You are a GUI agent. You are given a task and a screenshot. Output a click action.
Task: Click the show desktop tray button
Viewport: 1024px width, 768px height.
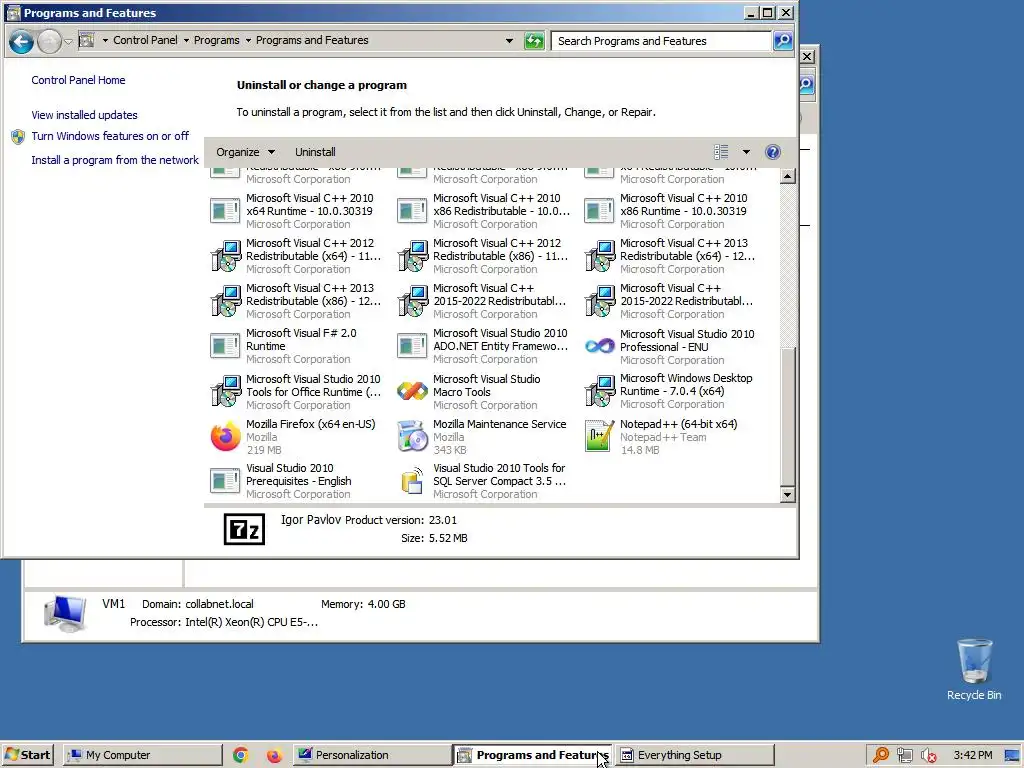click(1013, 755)
